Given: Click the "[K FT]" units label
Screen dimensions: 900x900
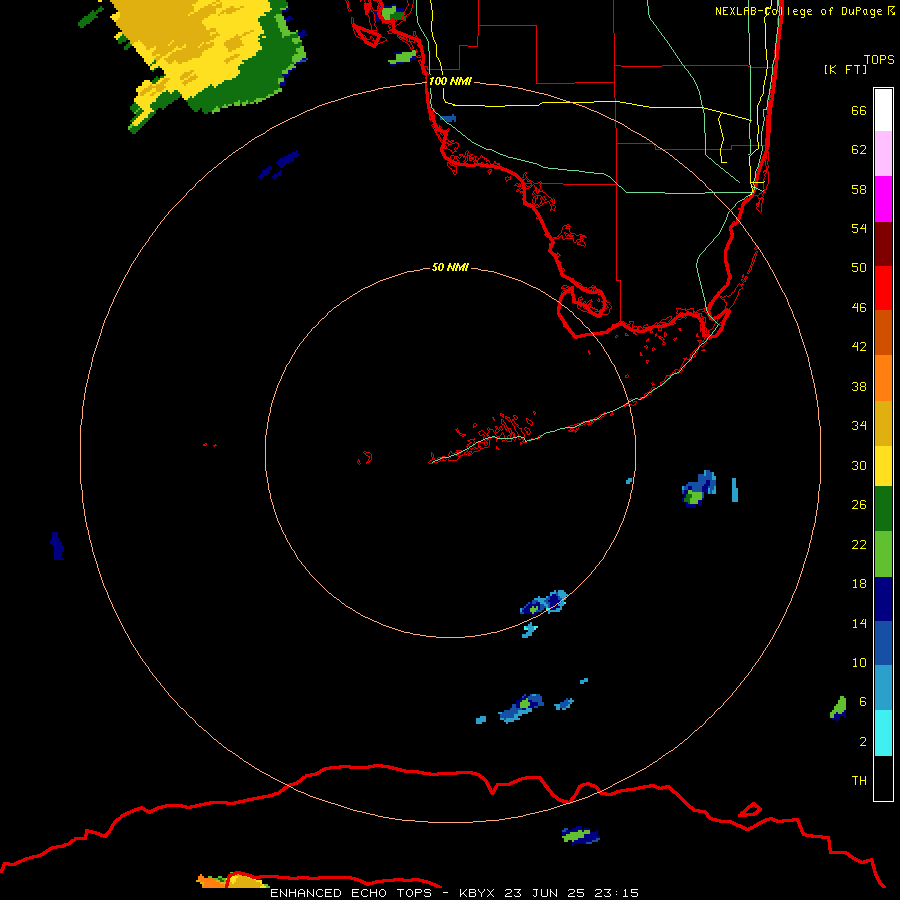Looking at the screenshot, I should click(845, 69).
